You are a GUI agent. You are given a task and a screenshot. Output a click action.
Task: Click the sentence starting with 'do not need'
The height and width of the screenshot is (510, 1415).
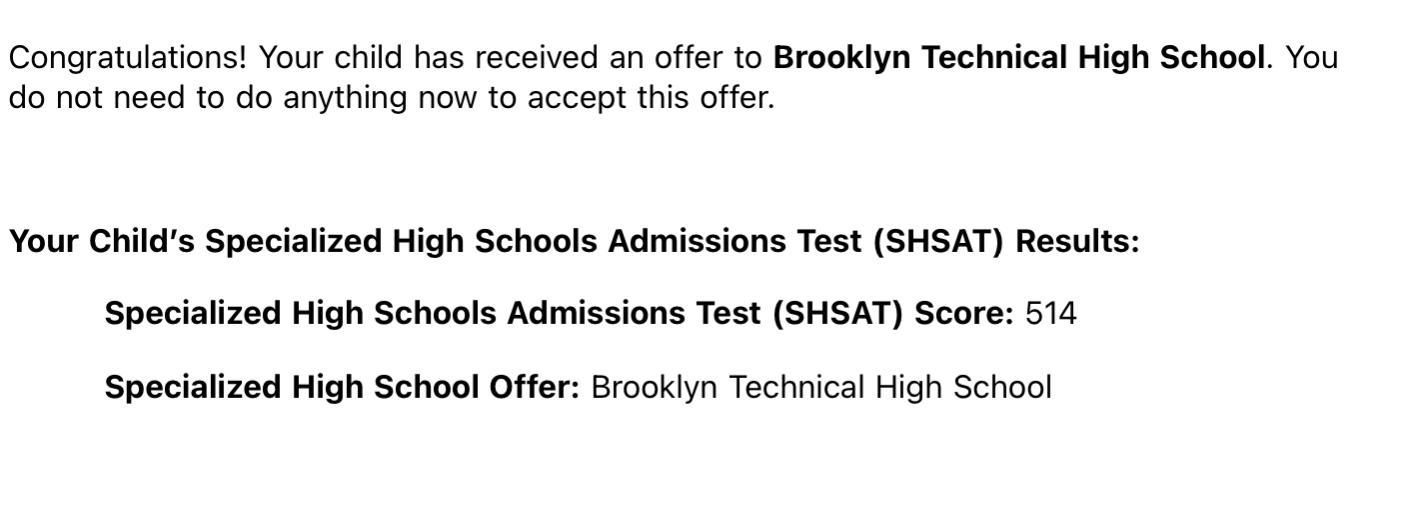392,98
